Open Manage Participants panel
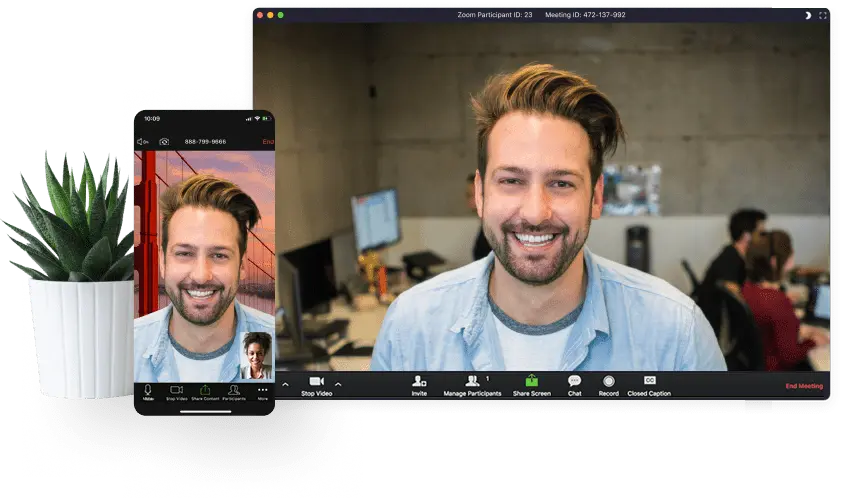 pos(472,382)
